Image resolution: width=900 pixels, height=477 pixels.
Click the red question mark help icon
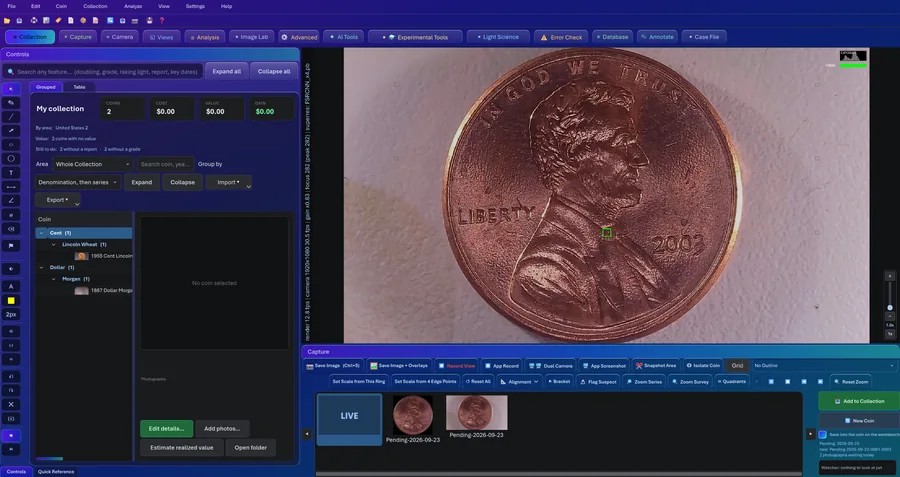point(162,21)
